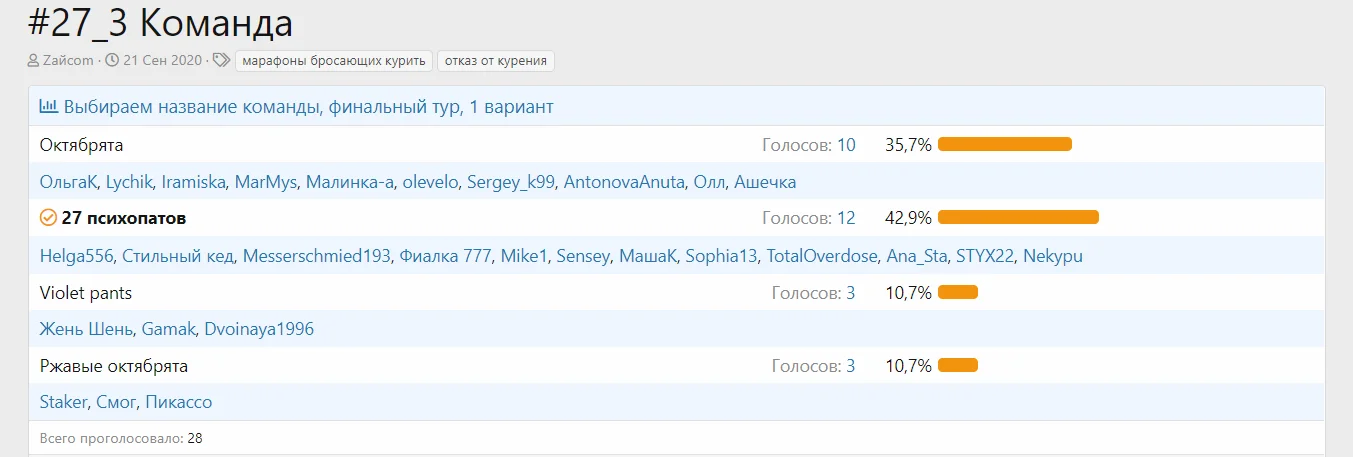
Task: Open voter Helga556's profile
Action: click(76, 256)
